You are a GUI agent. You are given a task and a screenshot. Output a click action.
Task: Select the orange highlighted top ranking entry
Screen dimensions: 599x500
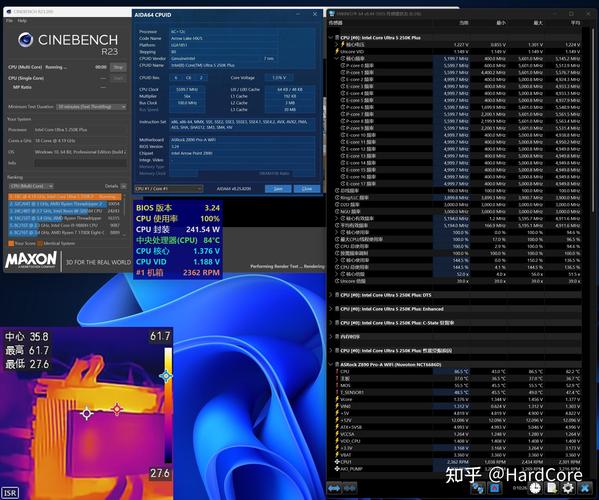65,197
